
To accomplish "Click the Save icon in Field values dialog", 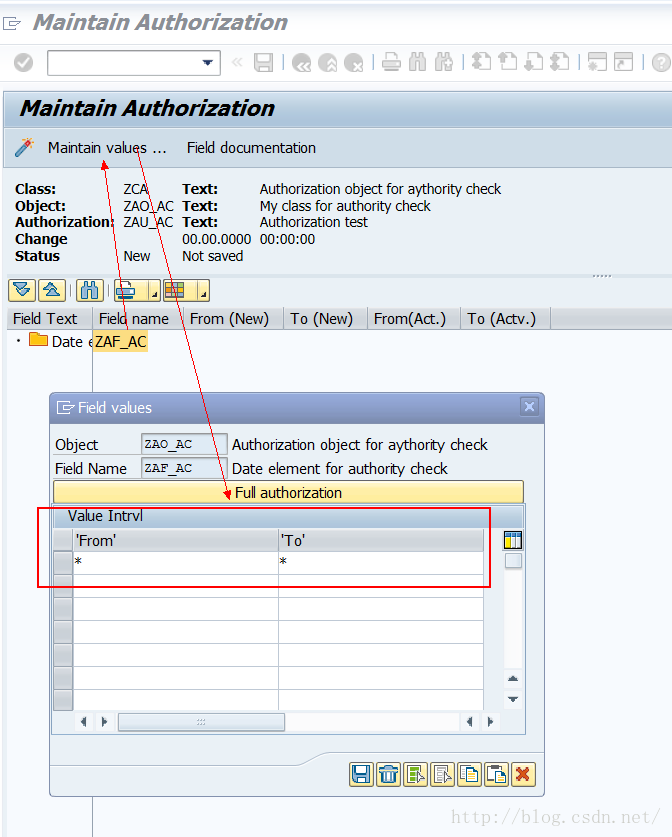I will click(361, 774).
